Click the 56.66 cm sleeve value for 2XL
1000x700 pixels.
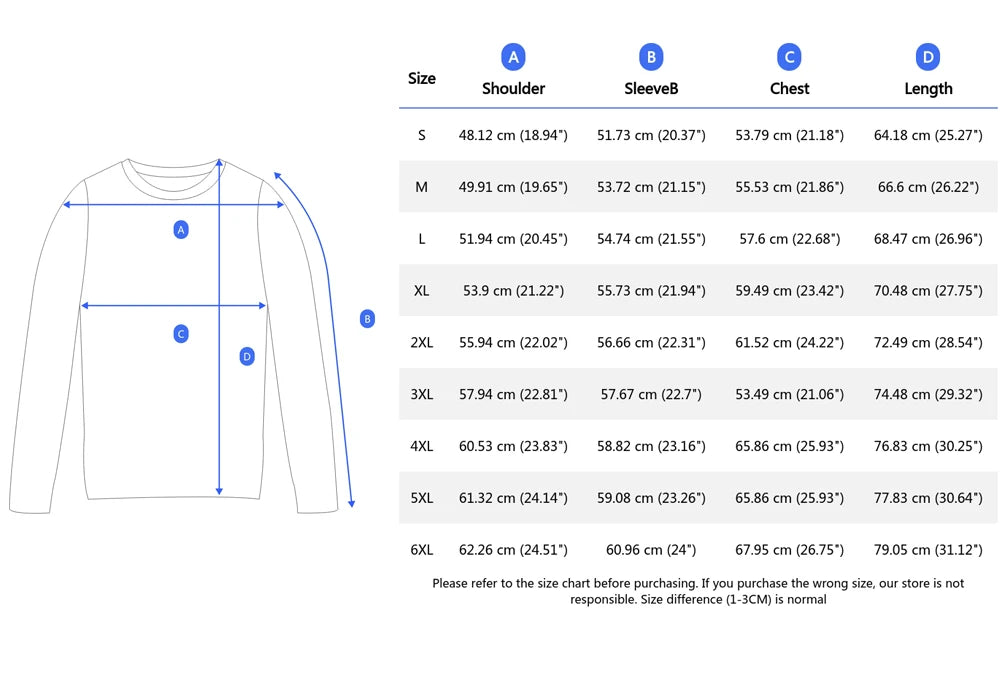pyautogui.click(x=651, y=343)
